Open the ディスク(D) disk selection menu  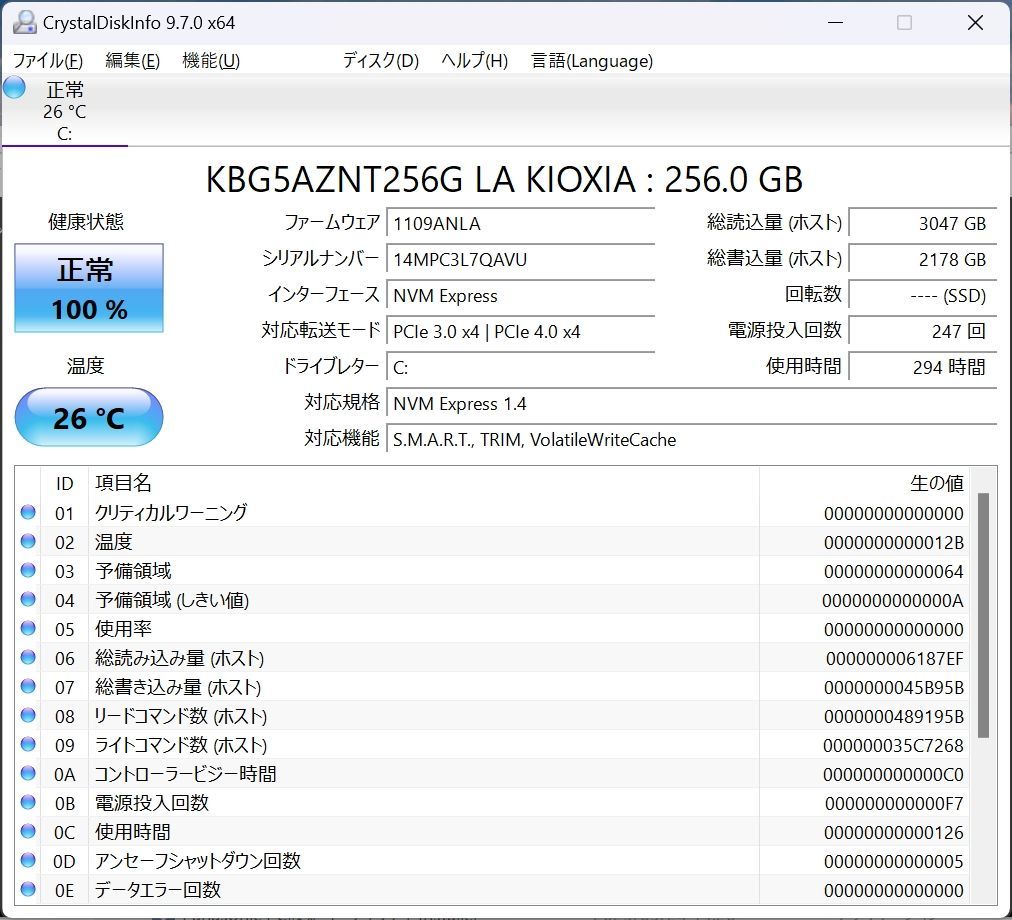(379, 60)
